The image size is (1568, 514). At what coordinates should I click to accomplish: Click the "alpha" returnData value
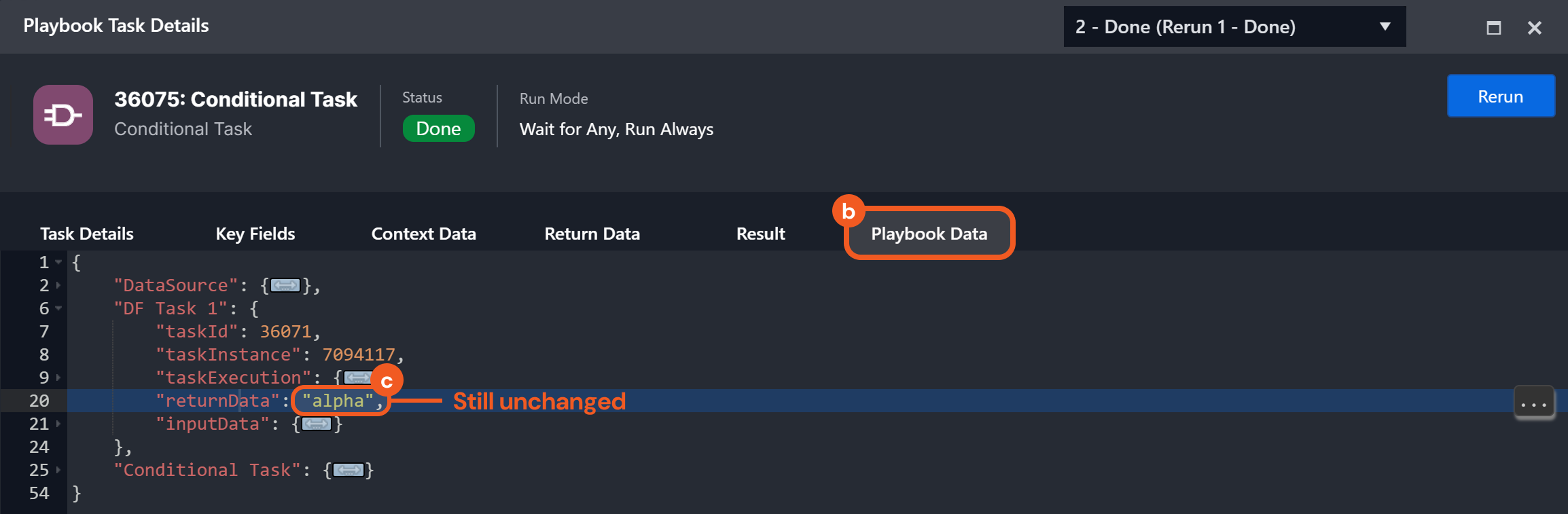[x=338, y=401]
